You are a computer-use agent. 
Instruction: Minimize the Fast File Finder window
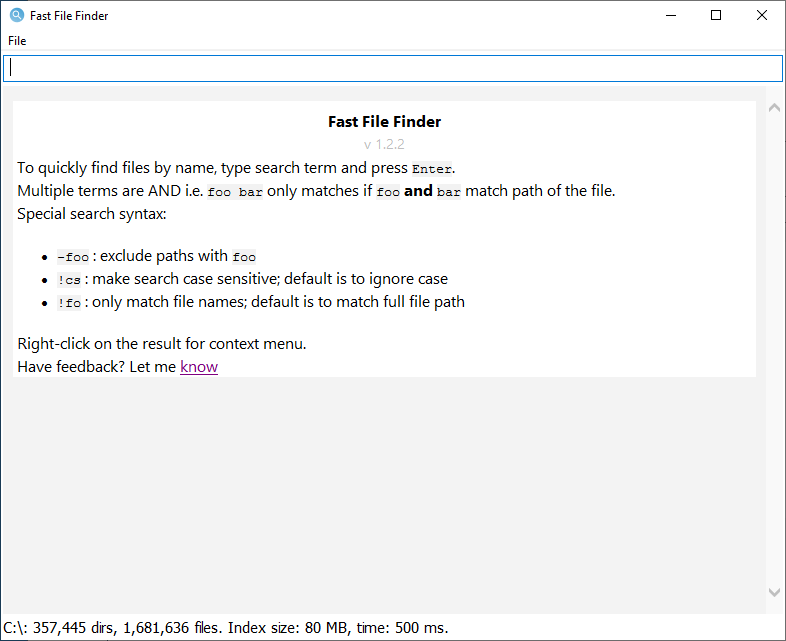669,16
